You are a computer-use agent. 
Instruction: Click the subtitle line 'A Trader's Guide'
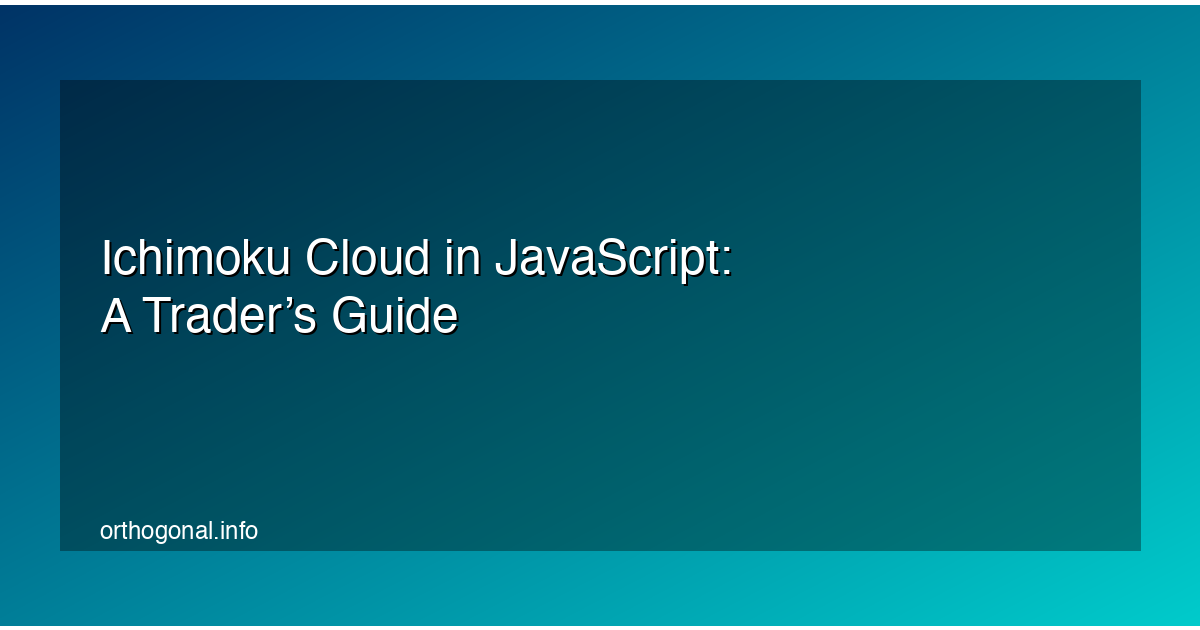(x=280, y=314)
